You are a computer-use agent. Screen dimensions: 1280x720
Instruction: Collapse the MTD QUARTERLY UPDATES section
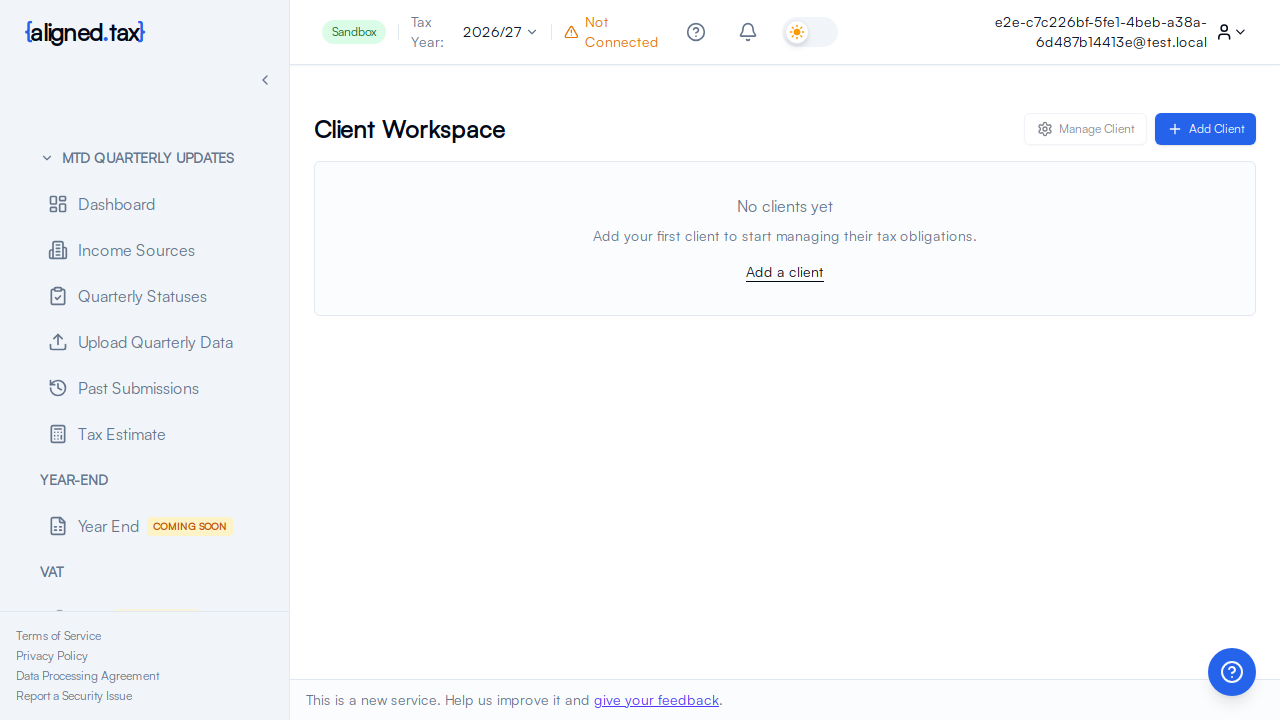tap(46, 158)
